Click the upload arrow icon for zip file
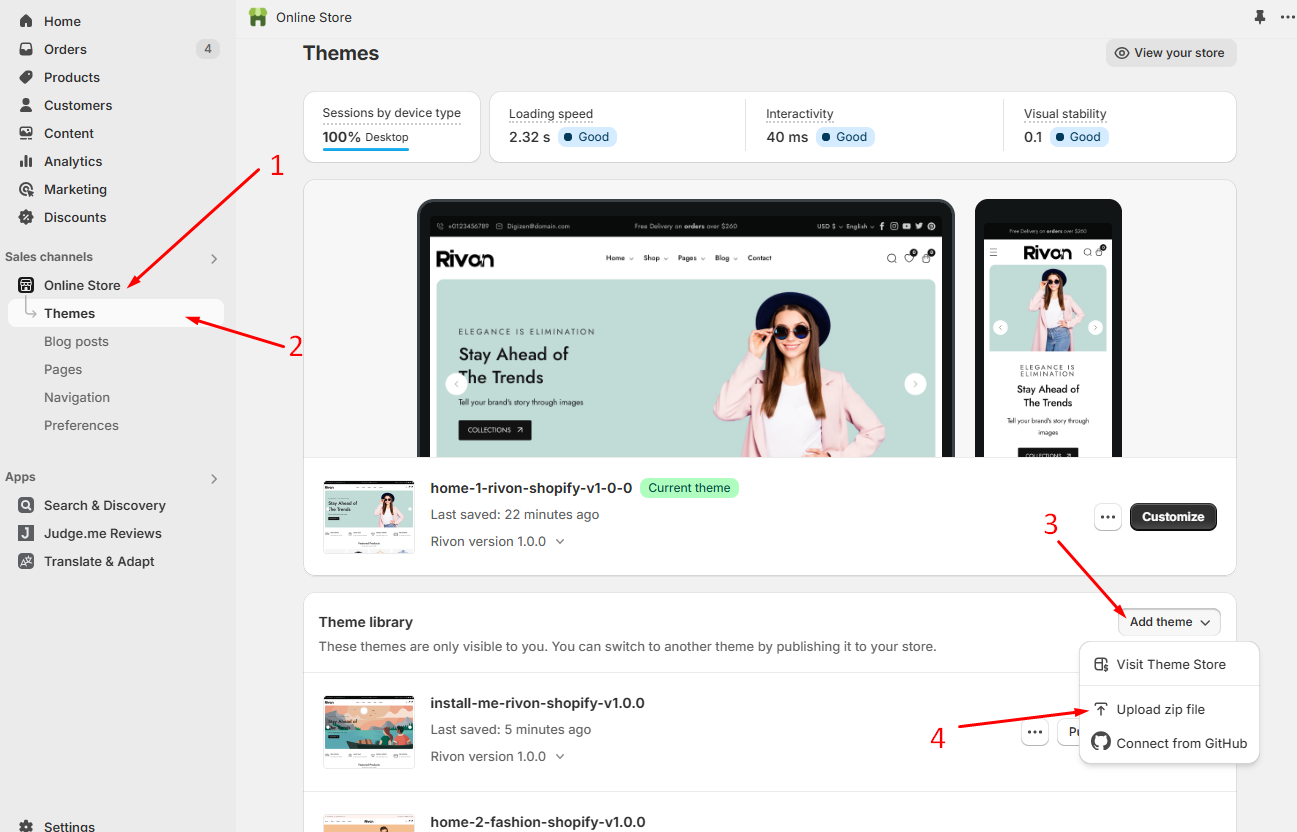Viewport: 1297px width, 832px height. (1101, 709)
